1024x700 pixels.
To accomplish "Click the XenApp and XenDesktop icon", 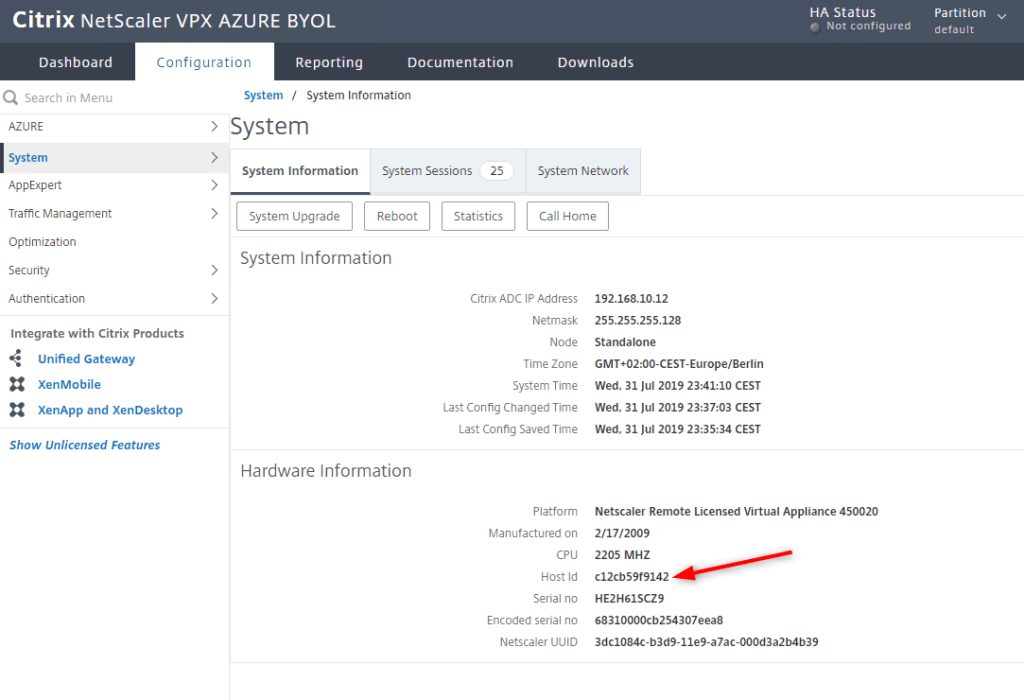I will click(17, 409).
